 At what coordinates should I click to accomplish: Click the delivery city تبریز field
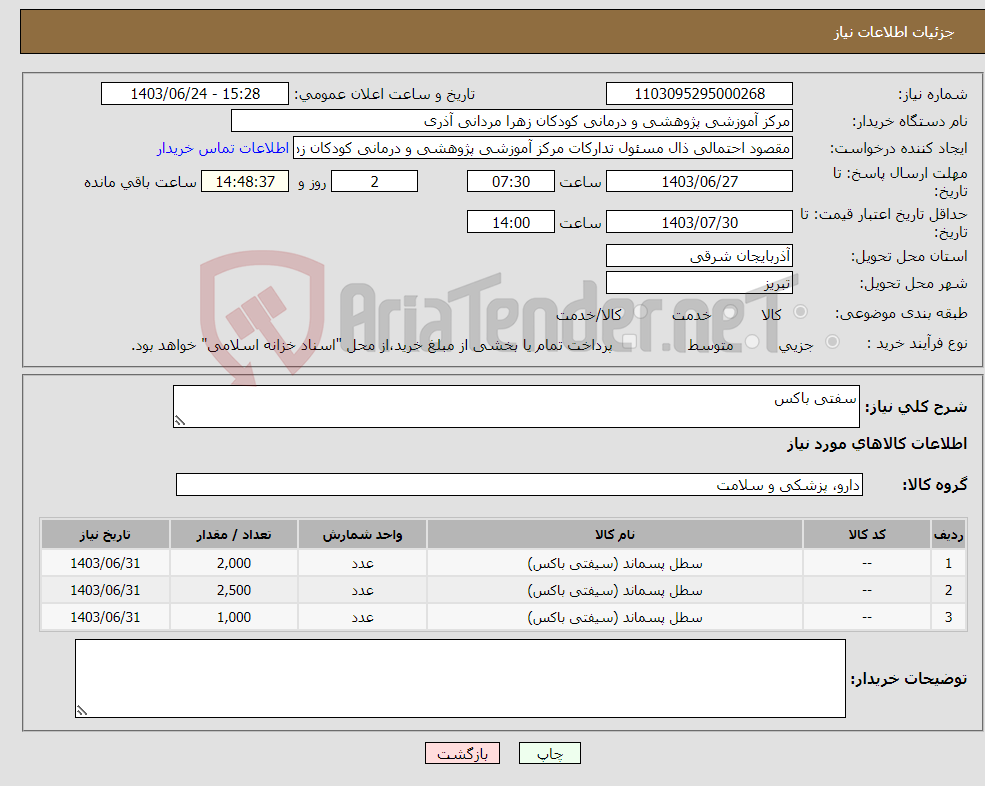click(x=699, y=283)
